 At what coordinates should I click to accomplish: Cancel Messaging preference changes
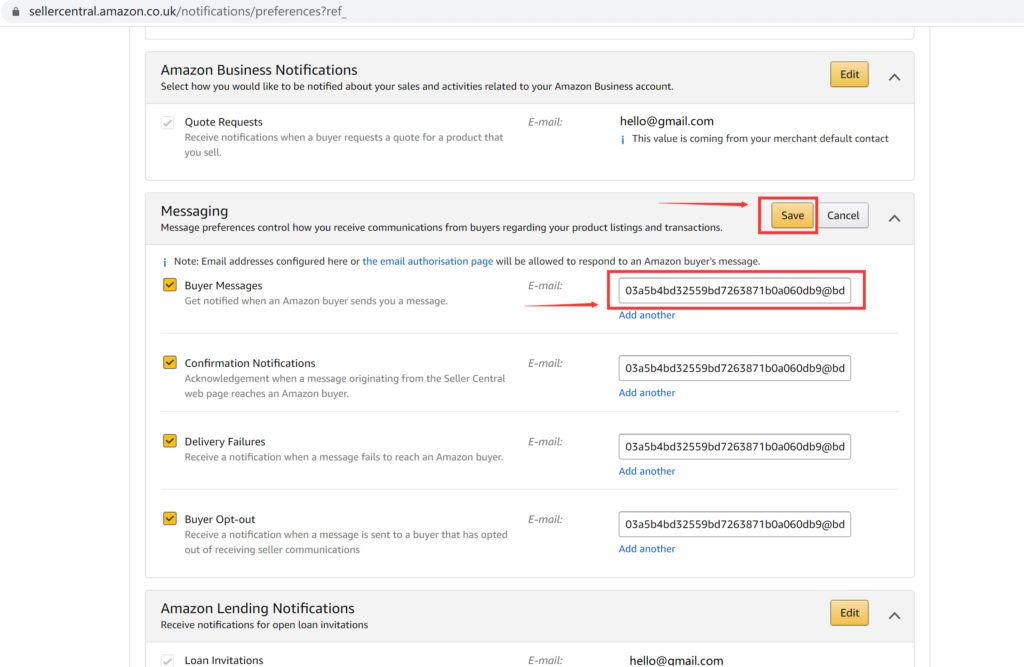pyautogui.click(x=842, y=216)
